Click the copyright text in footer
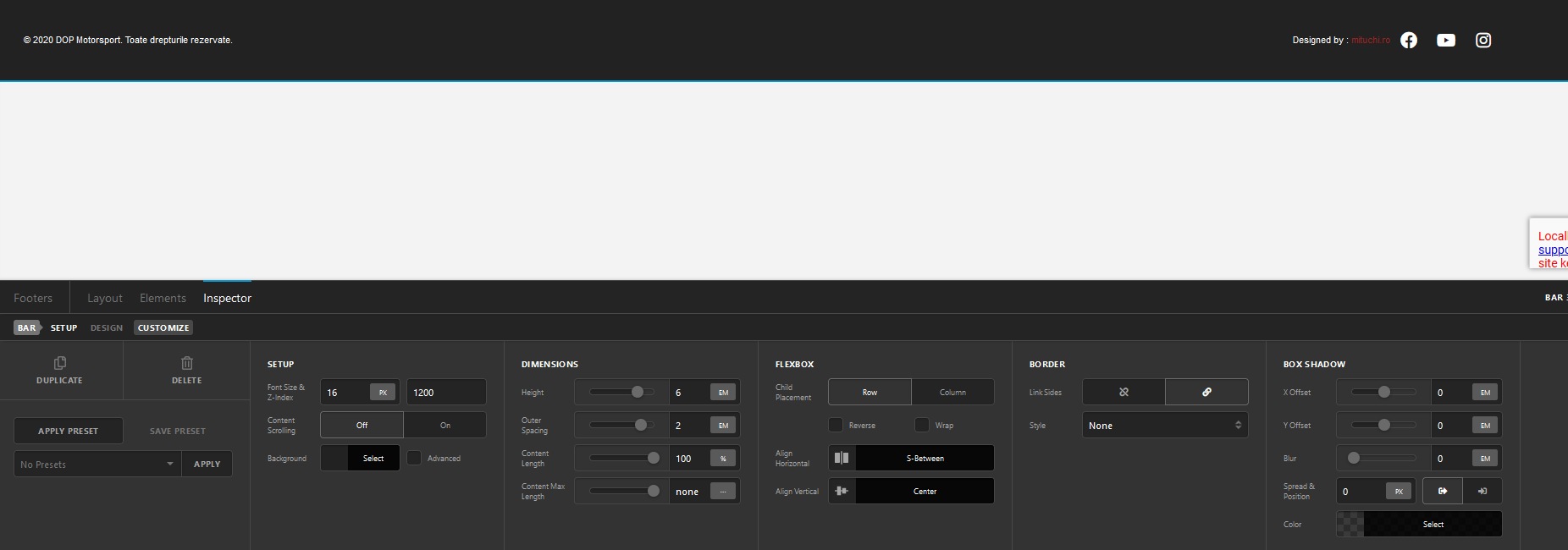This screenshot has height=550, width=1568. 128,40
